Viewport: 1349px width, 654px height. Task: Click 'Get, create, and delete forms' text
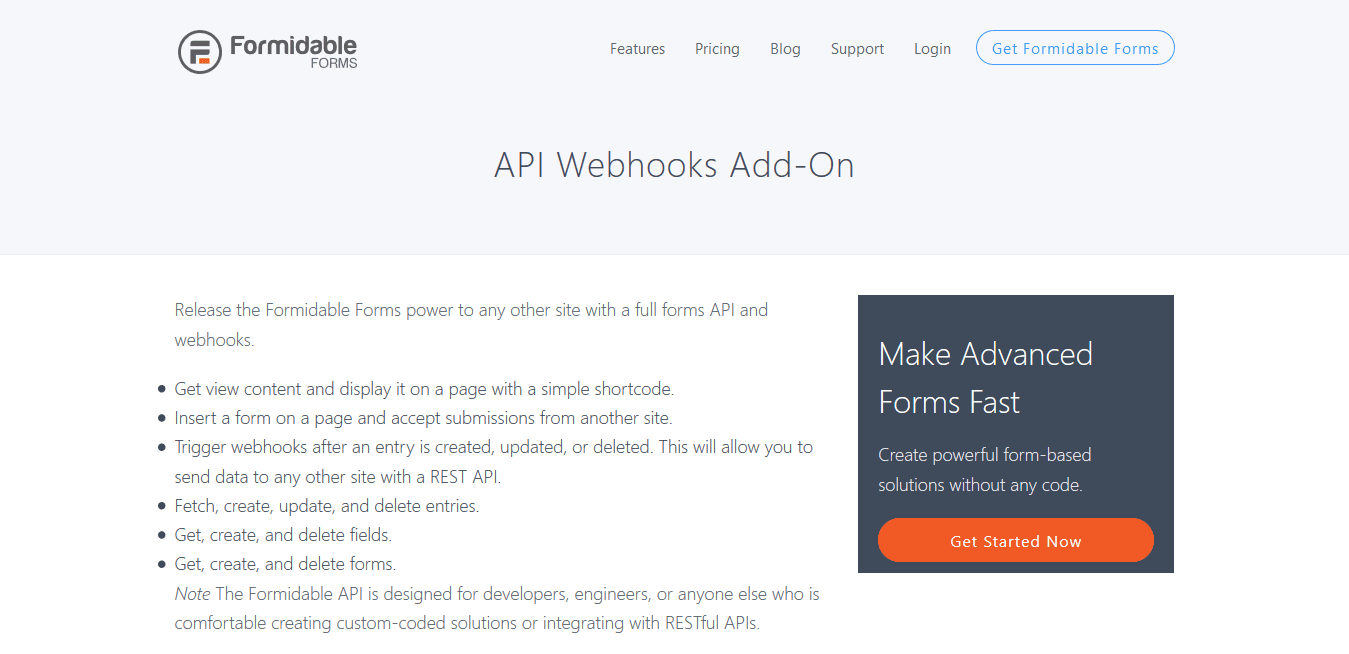285,564
